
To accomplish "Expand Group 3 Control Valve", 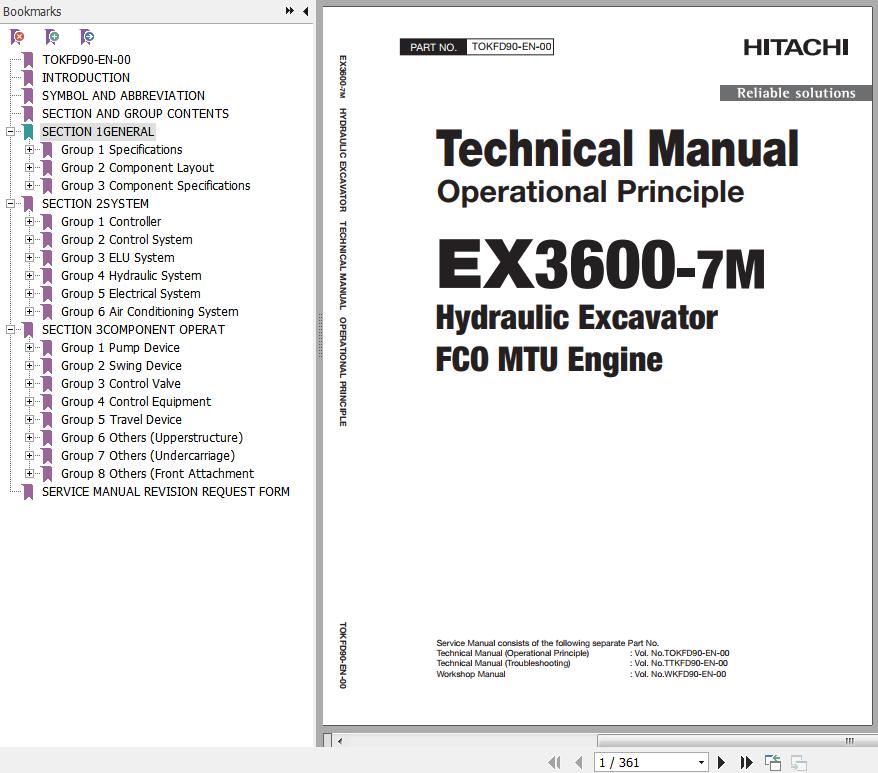I will (29, 384).
